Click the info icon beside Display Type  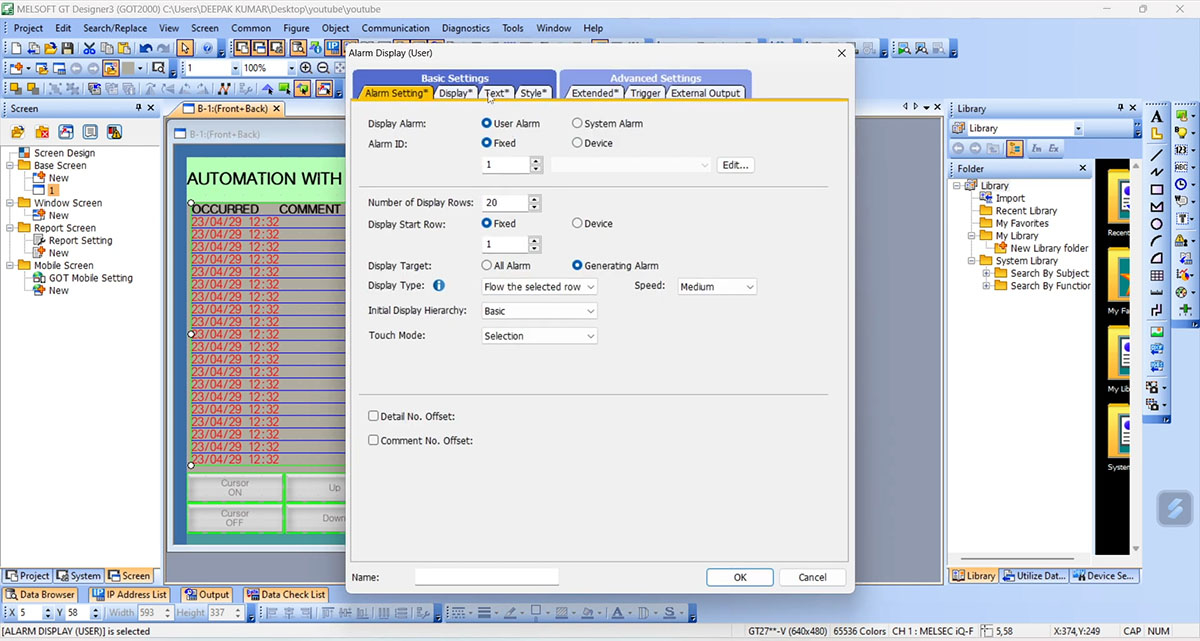point(438,286)
